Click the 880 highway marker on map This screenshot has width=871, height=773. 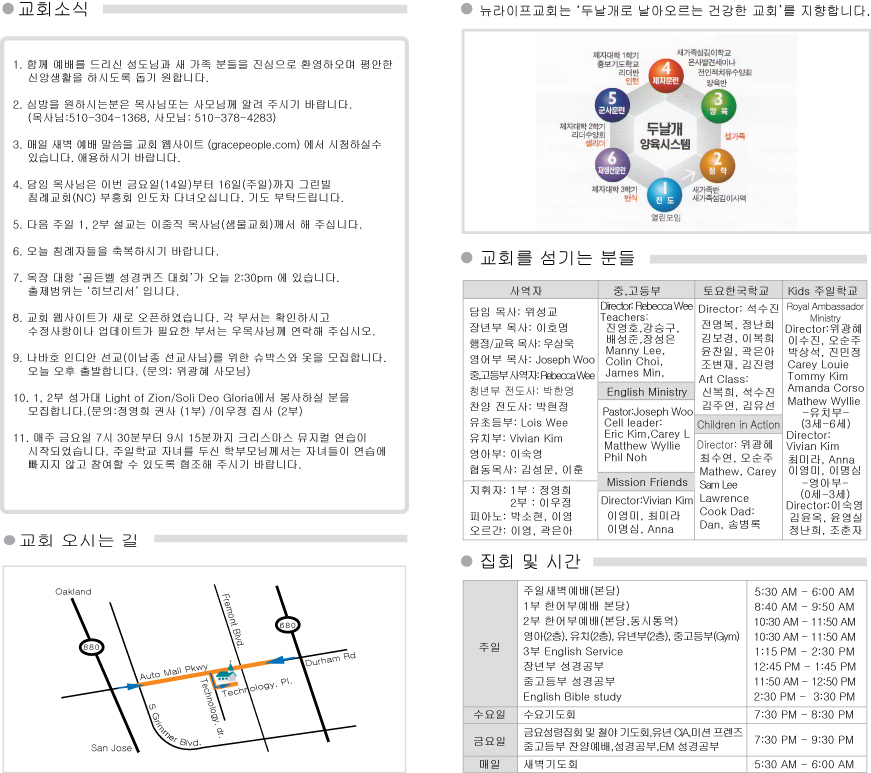pos(91,647)
